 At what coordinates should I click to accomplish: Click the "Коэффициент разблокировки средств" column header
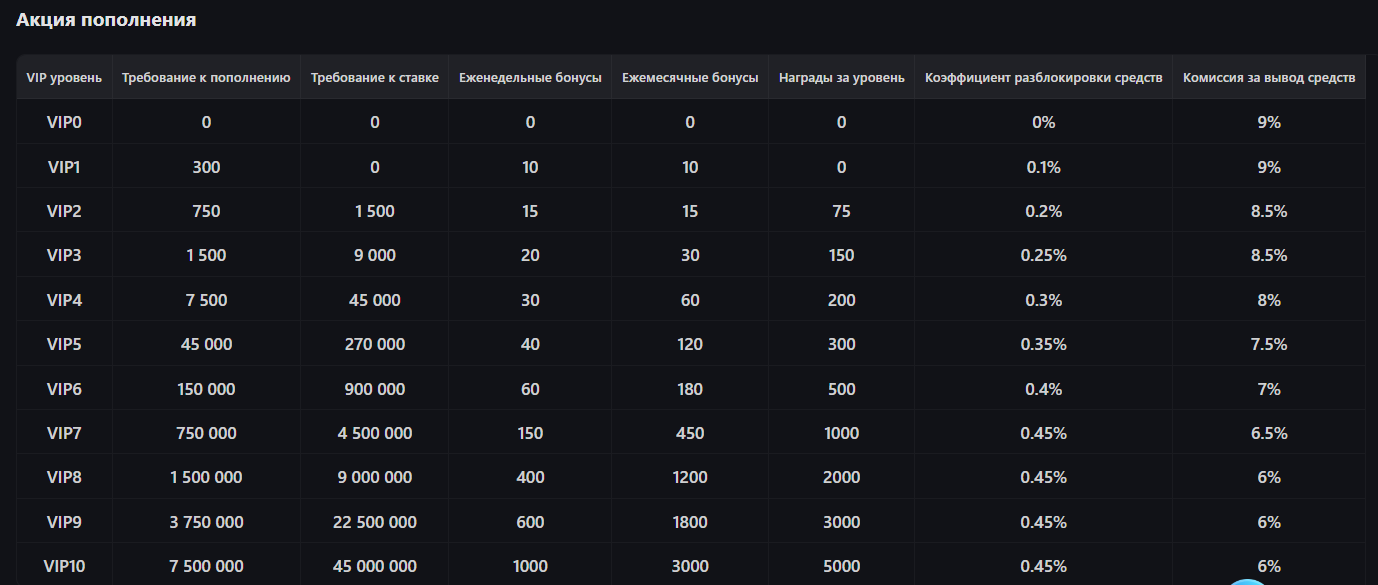[1043, 78]
